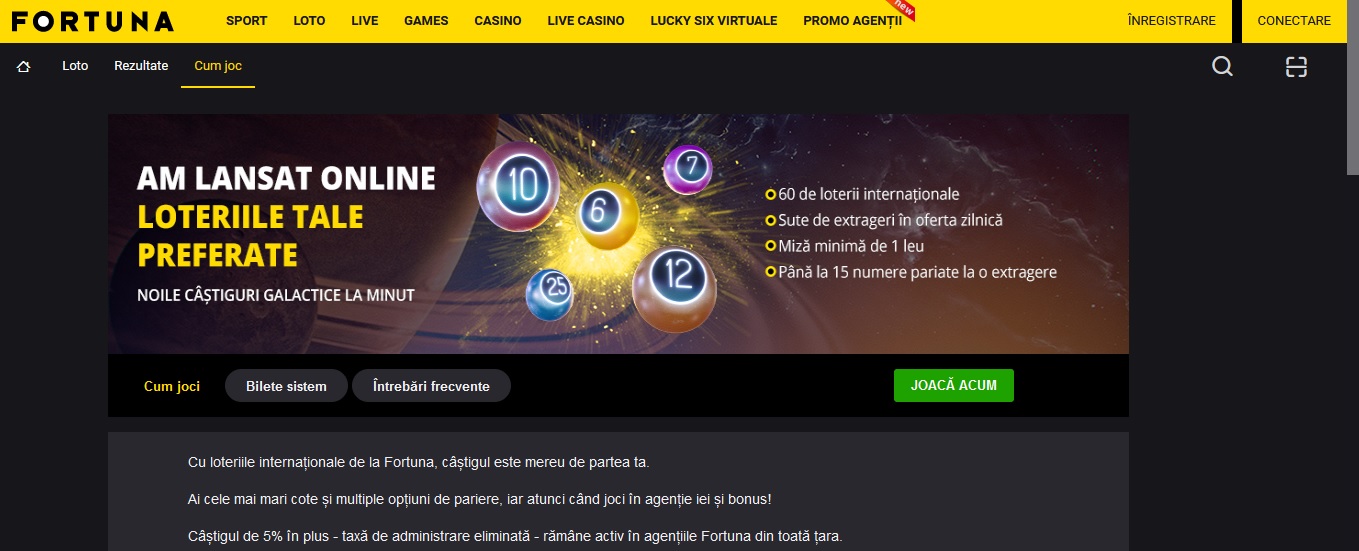
Task: Open Promo Agenții menu item
Action: coord(852,21)
